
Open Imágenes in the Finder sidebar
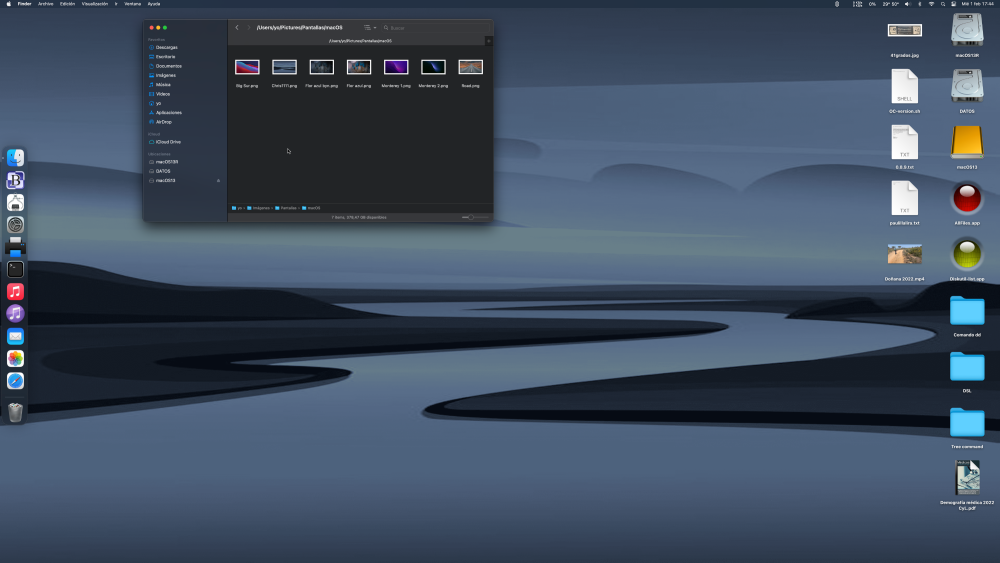(x=165, y=75)
